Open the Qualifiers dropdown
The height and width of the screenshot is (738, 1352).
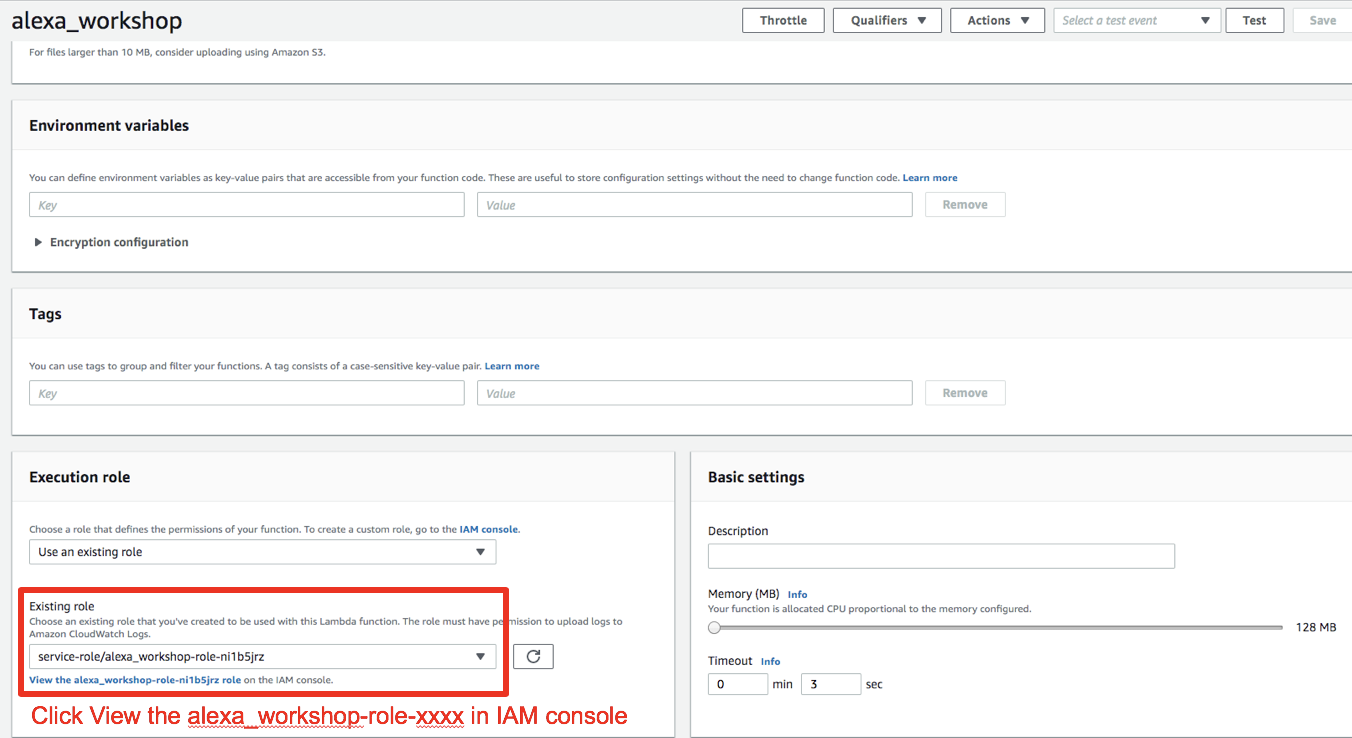point(888,20)
